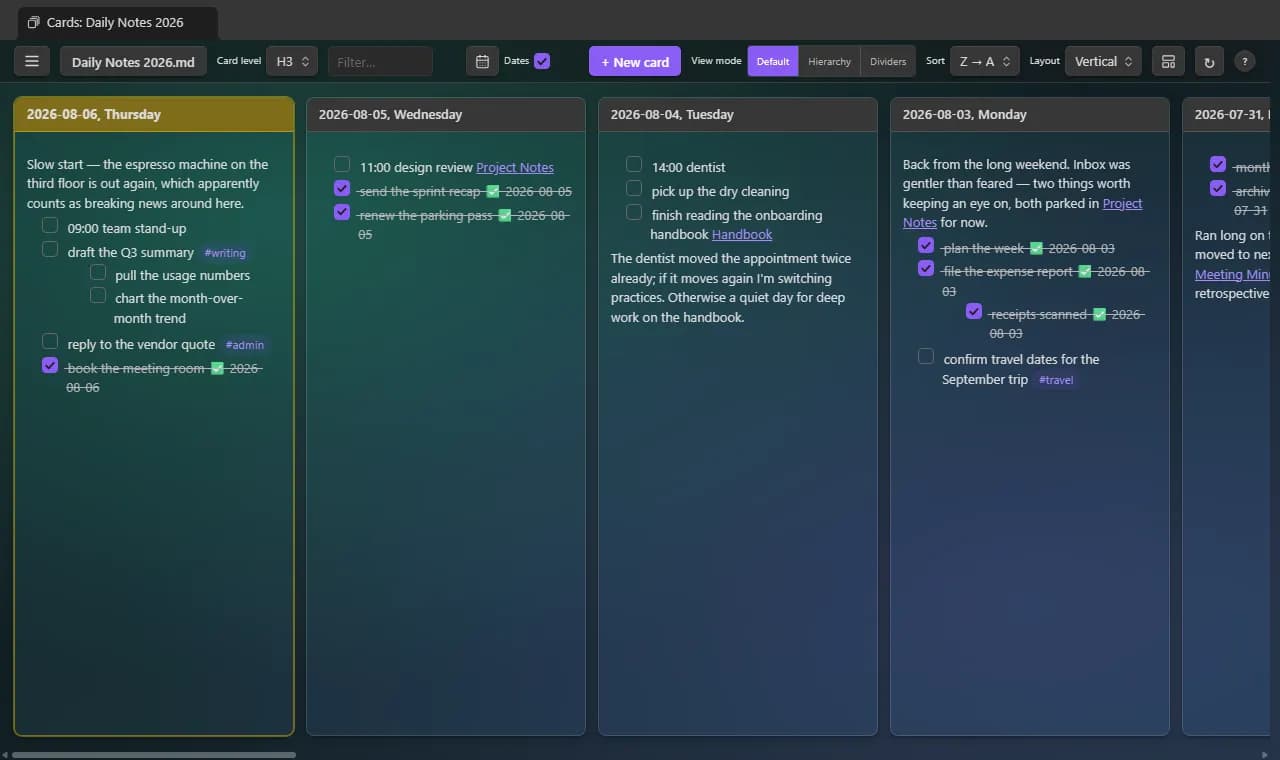1280x760 pixels.
Task: Click the #travel tag
Action: tap(1056, 380)
